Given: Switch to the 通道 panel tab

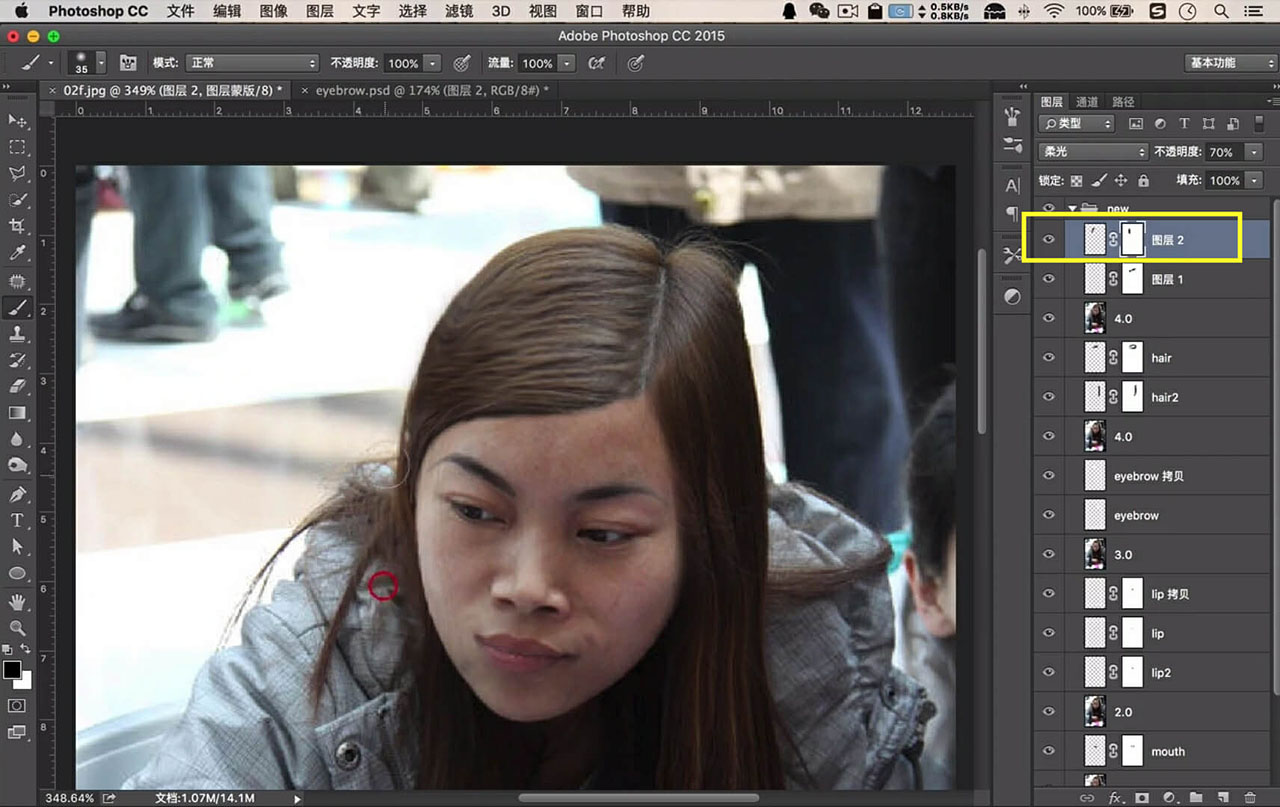Looking at the screenshot, I should pyautogui.click(x=1087, y=102).
